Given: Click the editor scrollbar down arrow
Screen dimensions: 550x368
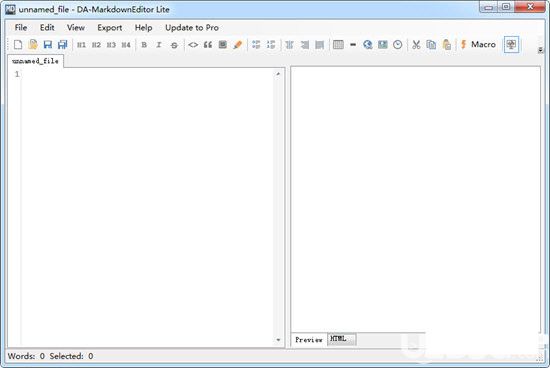Looking at the screenshot, I should click(278, 340).
